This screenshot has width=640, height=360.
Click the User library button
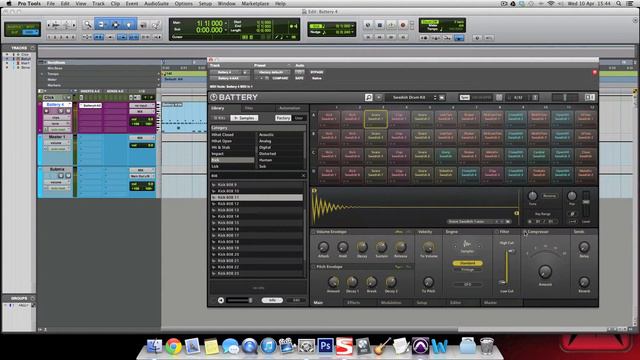(299, 118)
